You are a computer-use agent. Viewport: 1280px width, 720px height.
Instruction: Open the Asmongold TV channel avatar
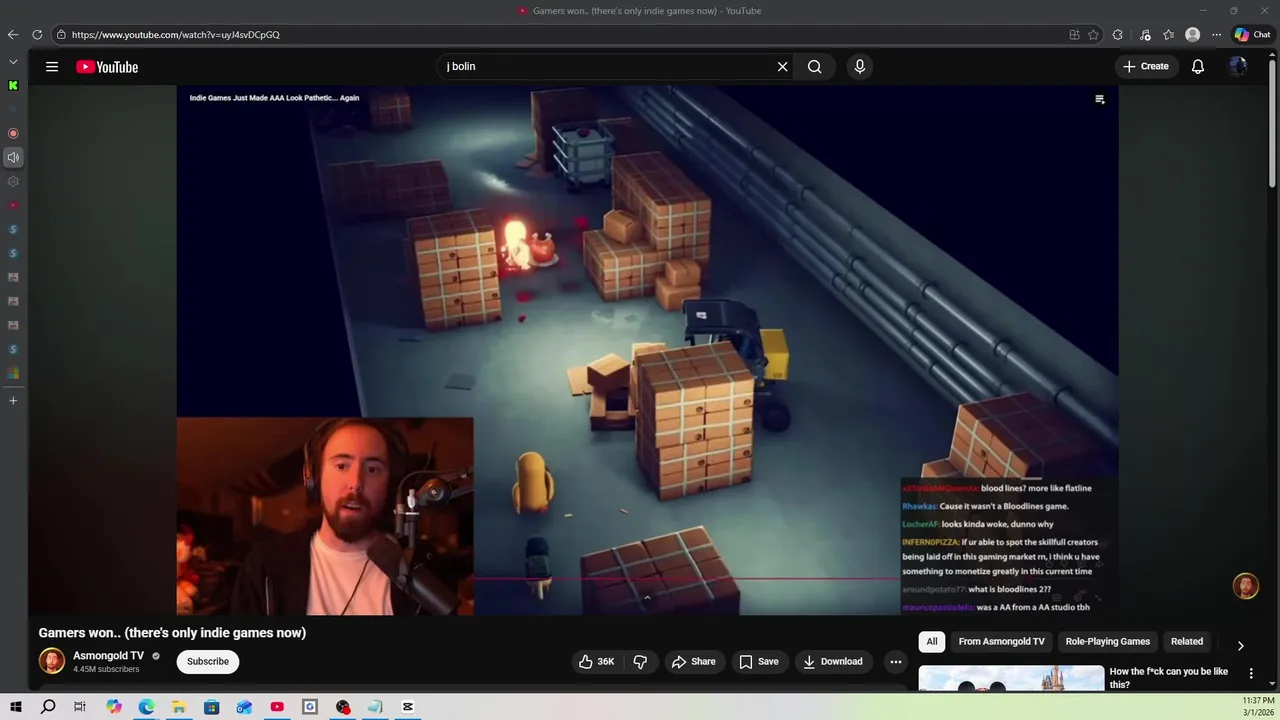[x=52, y=661]
